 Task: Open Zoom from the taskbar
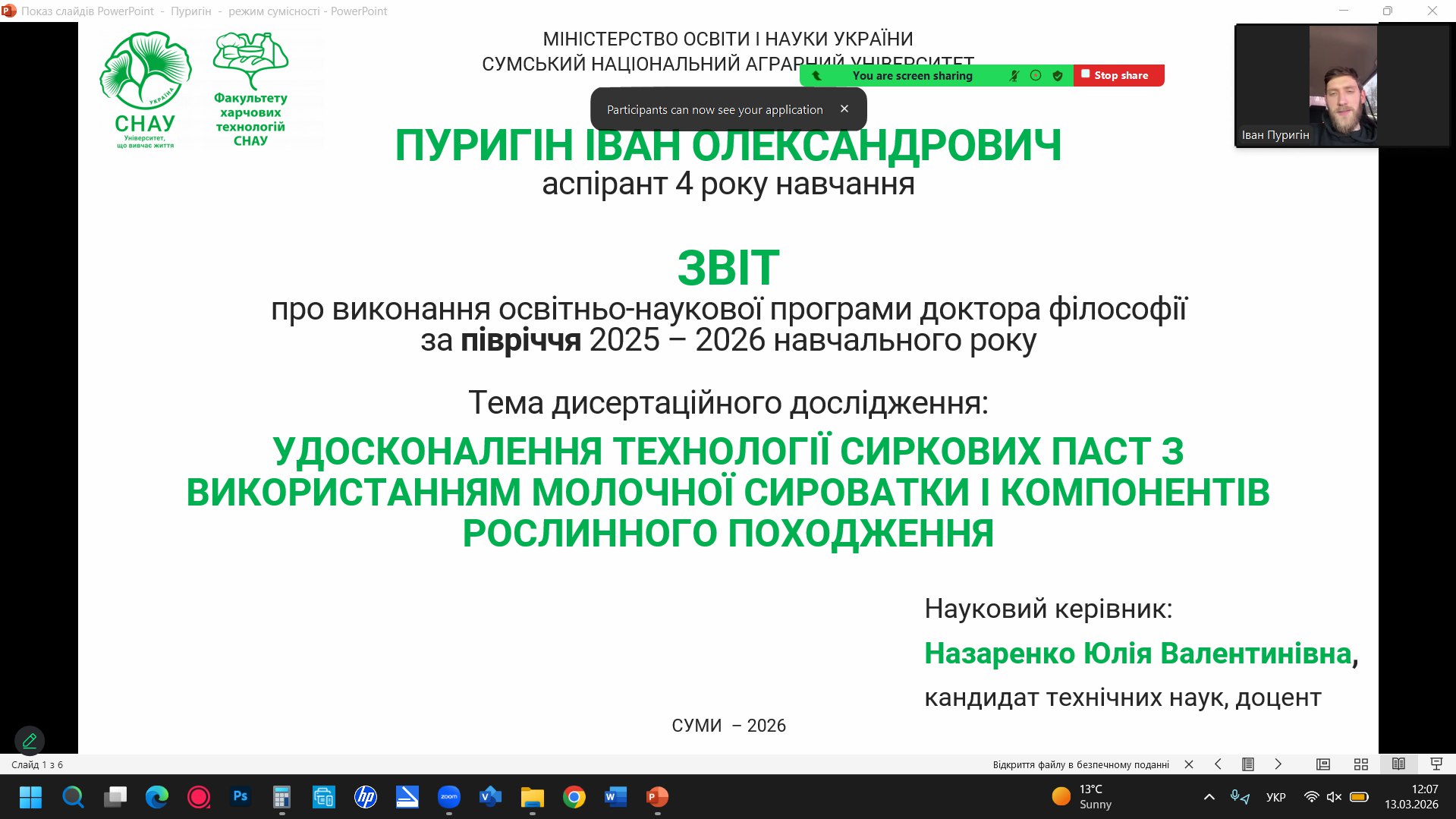[x=449, y=797]
